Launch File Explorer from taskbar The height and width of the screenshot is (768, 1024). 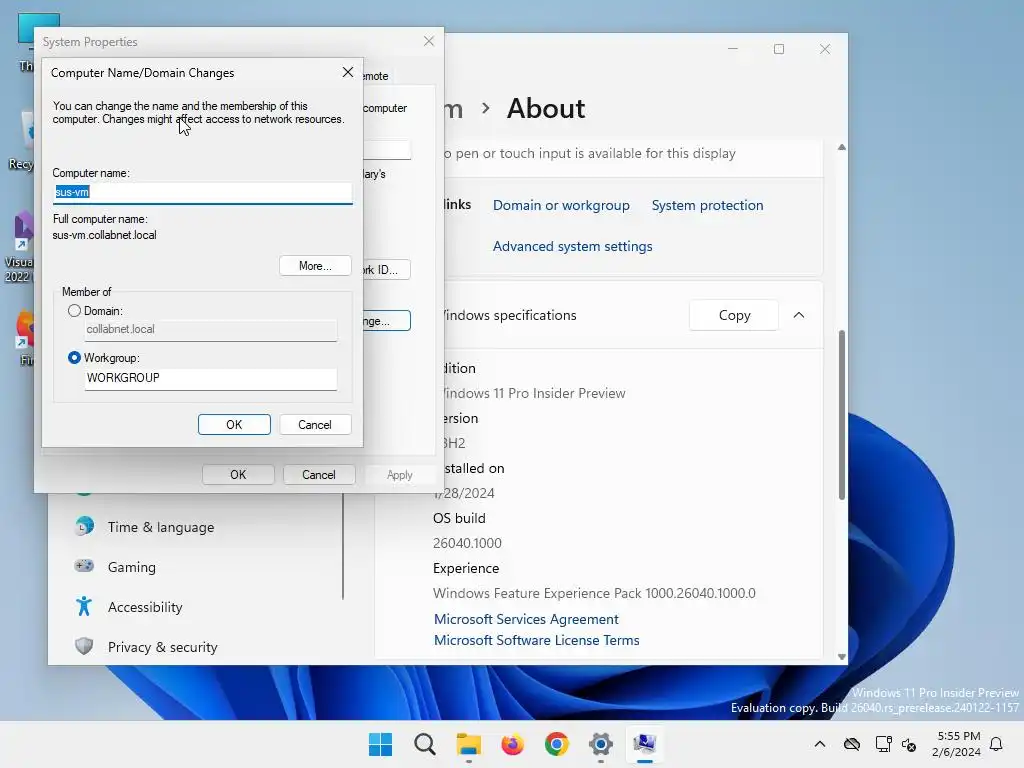(468, 744)
